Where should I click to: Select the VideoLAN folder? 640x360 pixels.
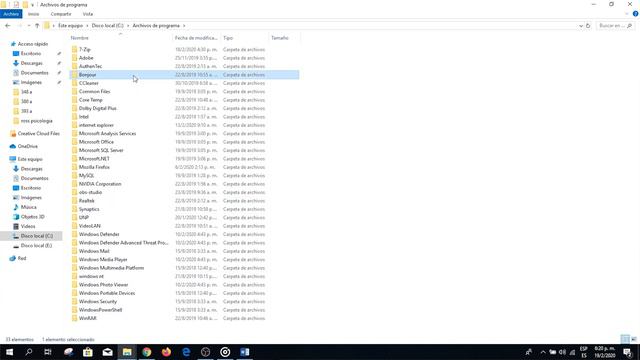(x=89, y=226)
